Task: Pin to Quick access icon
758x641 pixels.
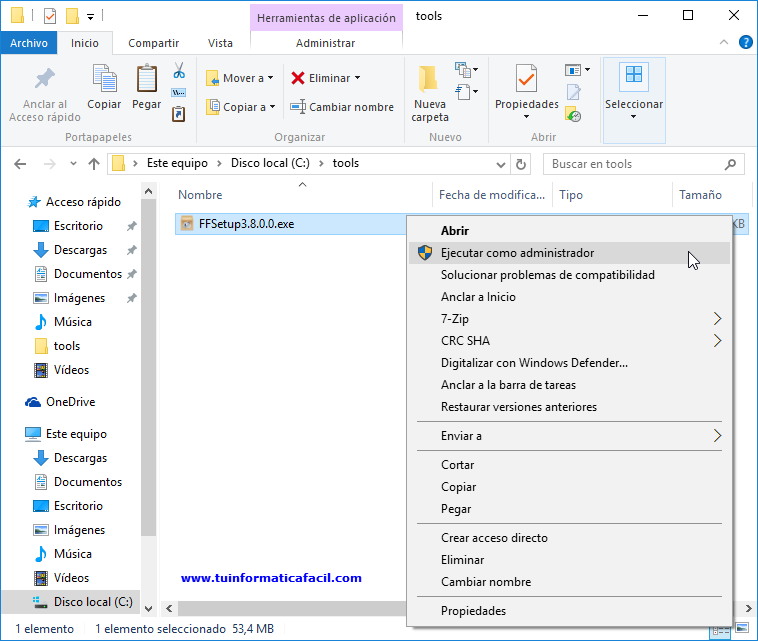Action: click(44, 79)
